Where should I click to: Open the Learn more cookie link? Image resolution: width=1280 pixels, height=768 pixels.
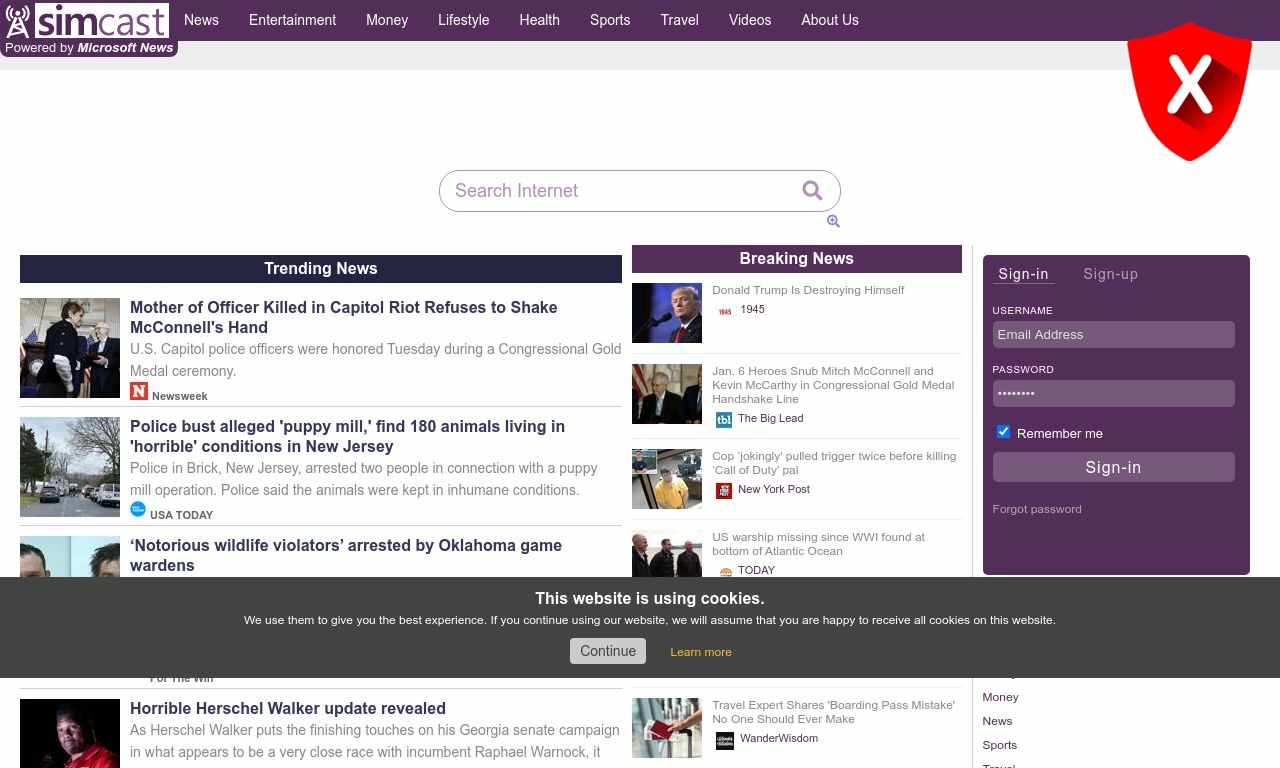coord(701,652)
